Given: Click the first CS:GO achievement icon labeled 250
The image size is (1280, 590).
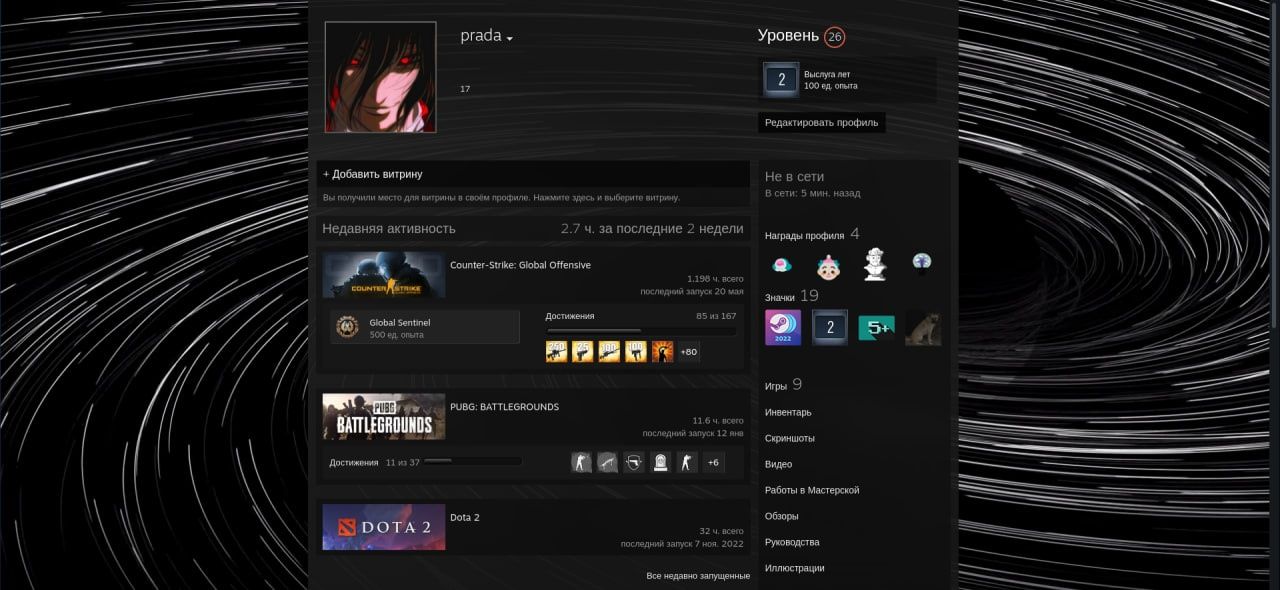Looking at the screenshot, I should click(x=557, y=351).
